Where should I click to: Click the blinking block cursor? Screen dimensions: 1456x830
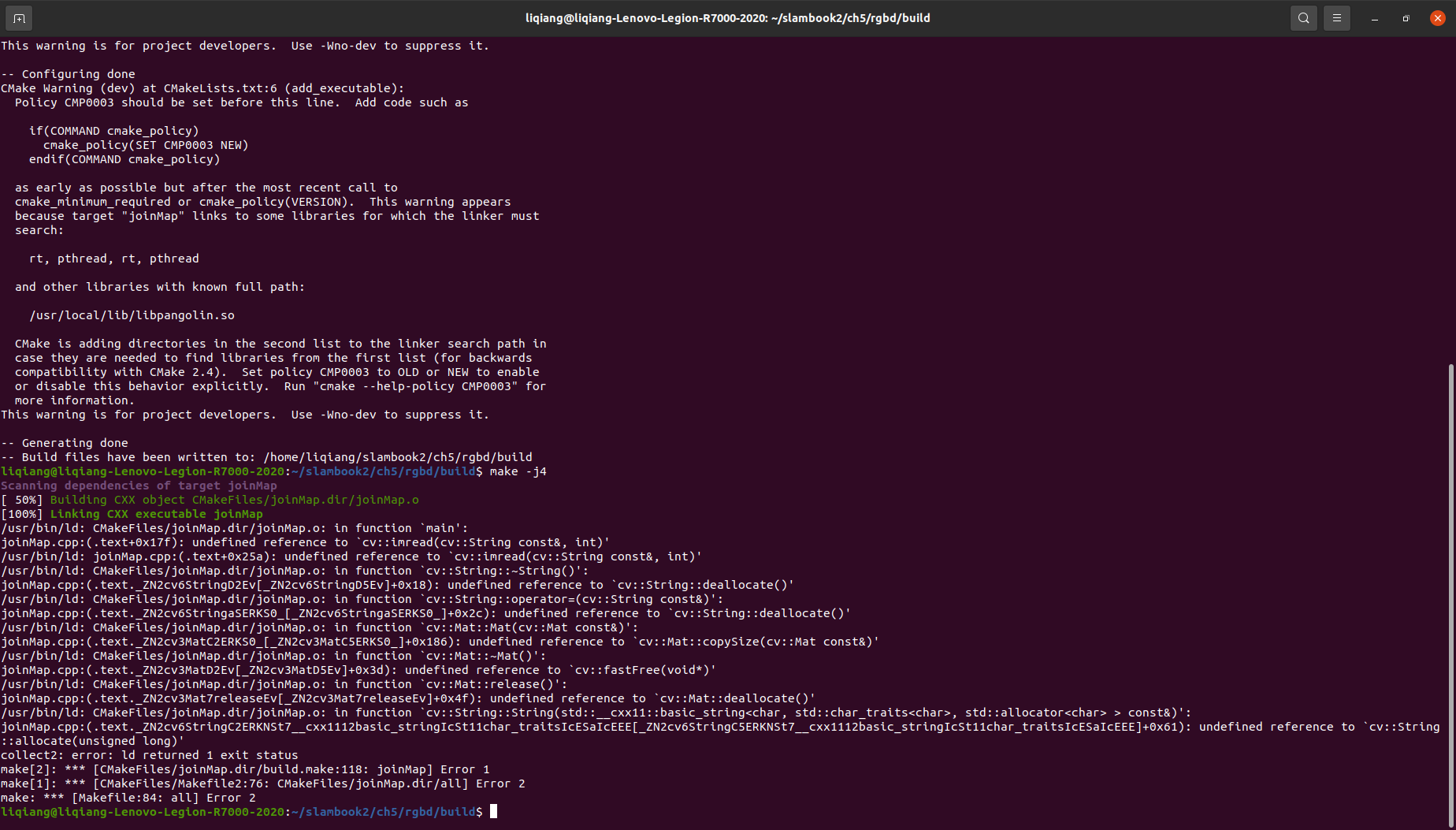tap(496, 811)
